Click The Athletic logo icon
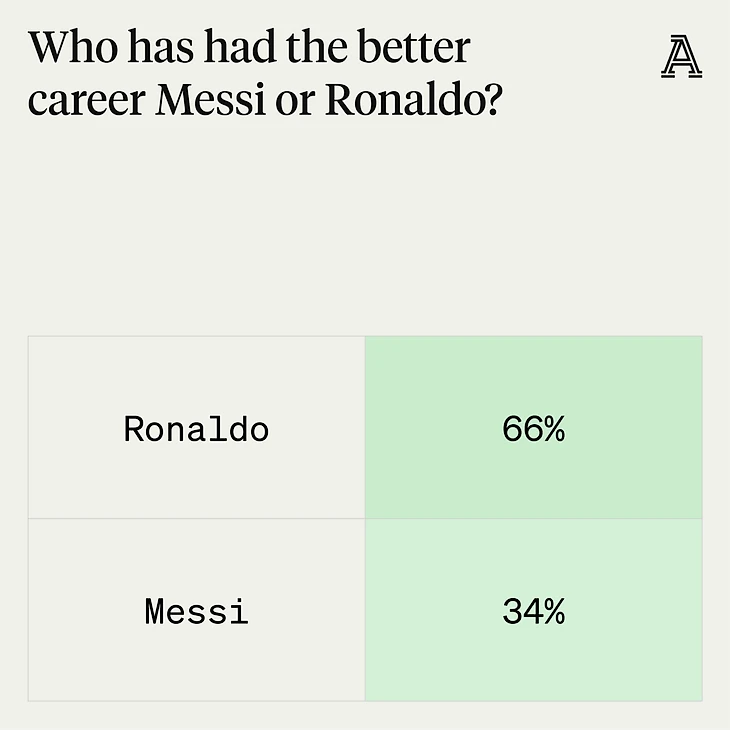Screen dimensions: 730x730 click(682, 57)
